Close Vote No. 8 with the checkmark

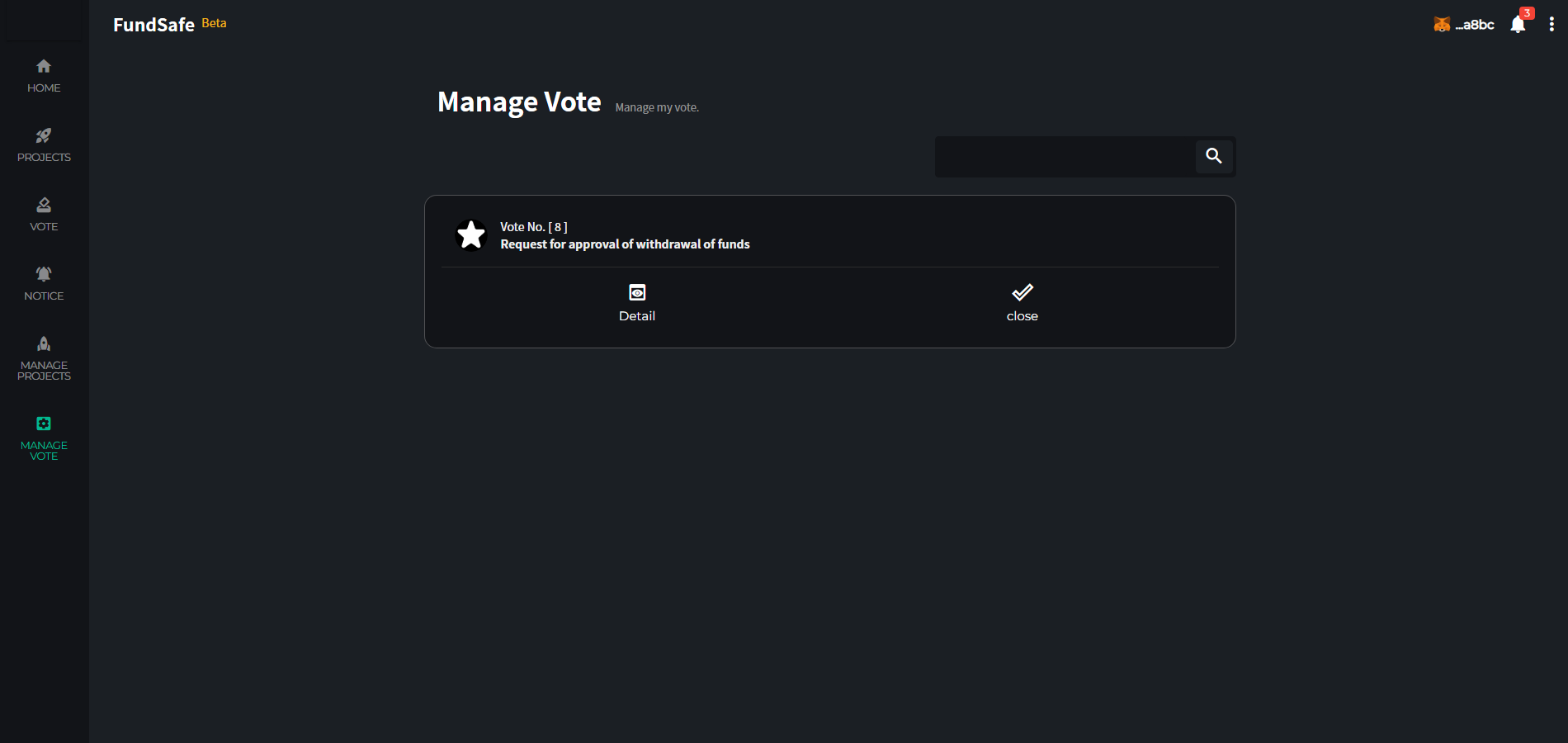1023,303
